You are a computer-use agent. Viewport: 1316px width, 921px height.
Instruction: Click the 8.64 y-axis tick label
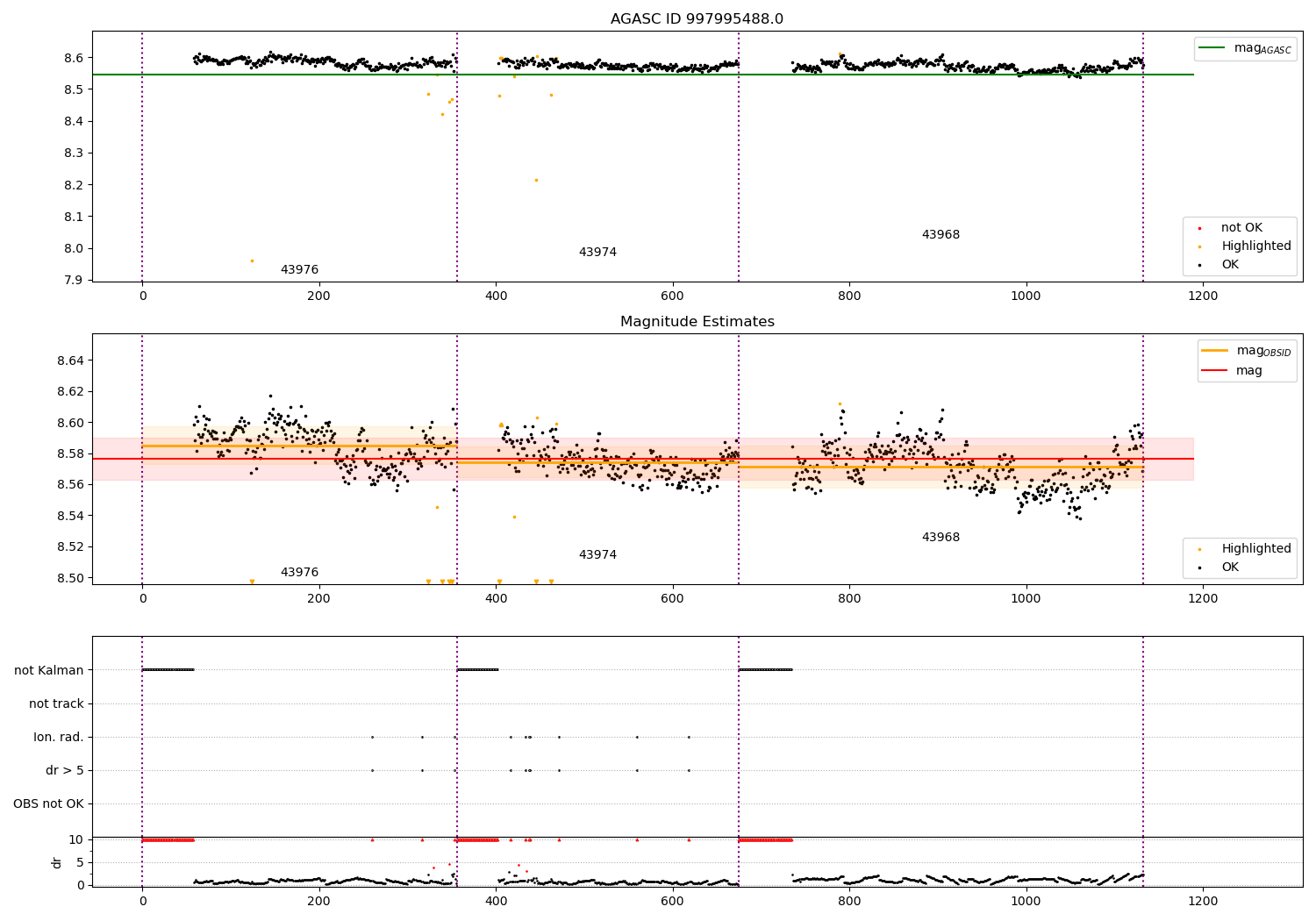click(x=70, y=361)
